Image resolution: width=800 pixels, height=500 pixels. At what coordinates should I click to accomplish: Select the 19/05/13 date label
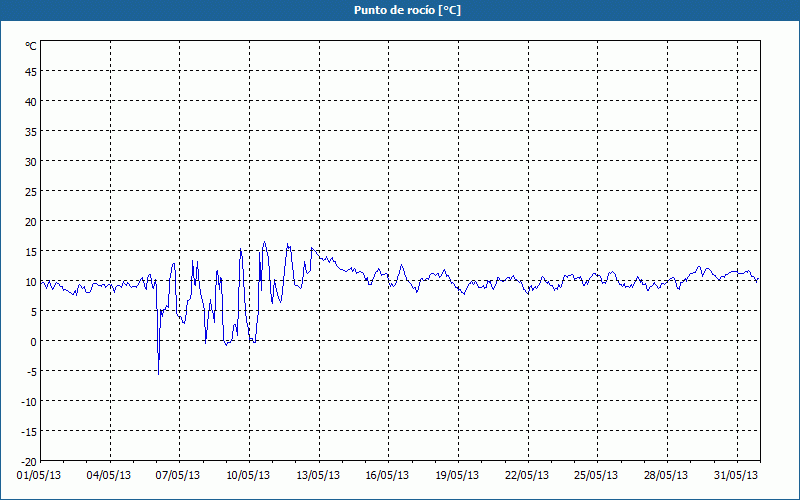459,475
